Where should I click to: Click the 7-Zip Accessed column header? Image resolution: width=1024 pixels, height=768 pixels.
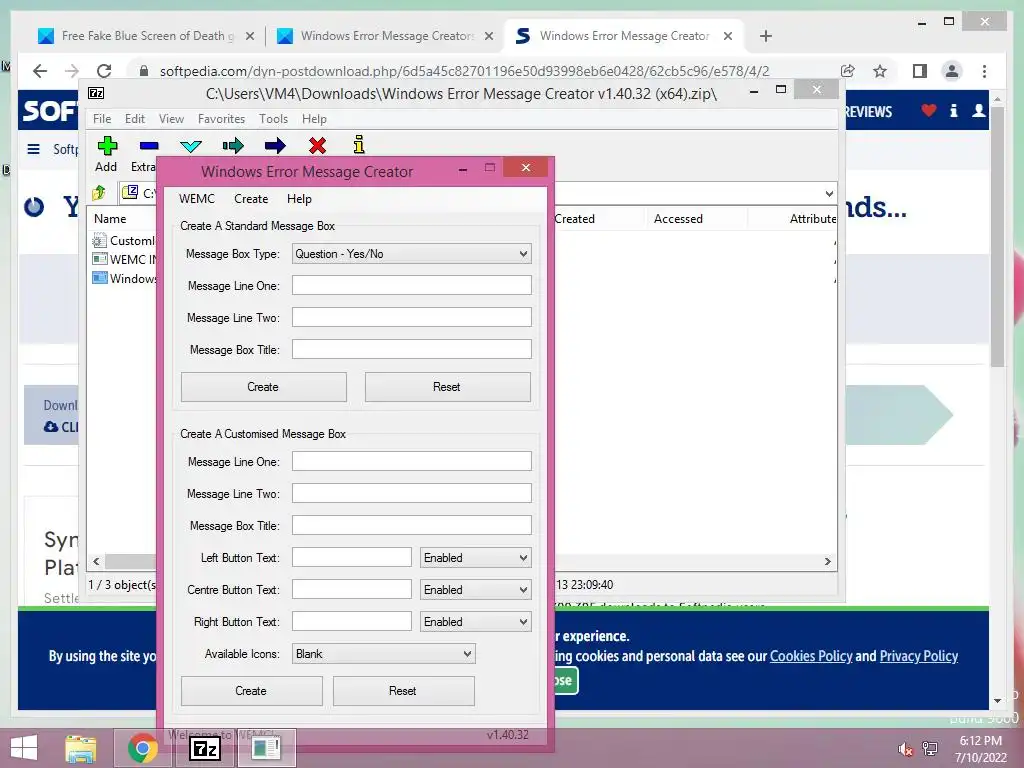click(678, 219)
